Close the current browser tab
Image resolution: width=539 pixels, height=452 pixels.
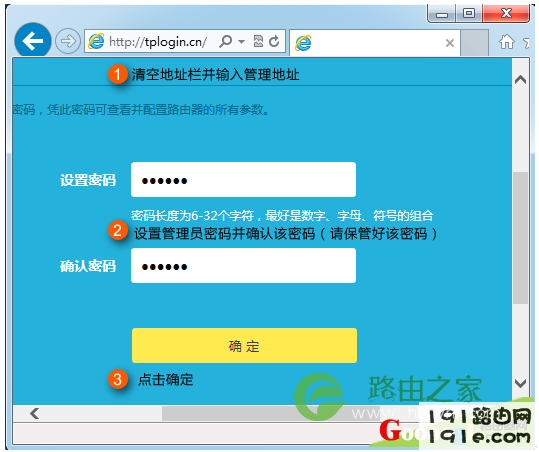[450, 43]
